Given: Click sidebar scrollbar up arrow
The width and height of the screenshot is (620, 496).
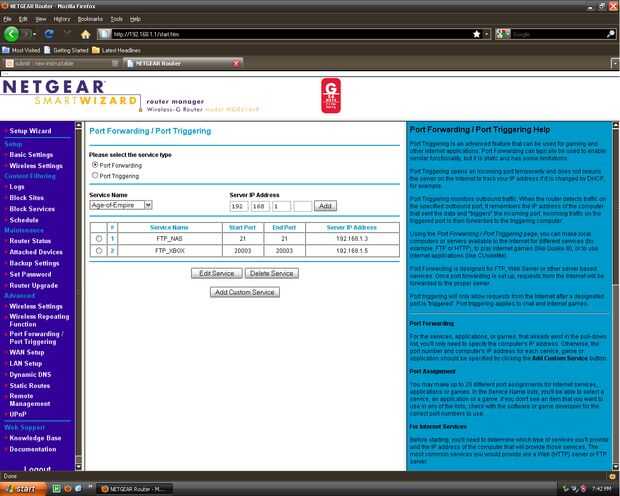Looking at the screenshot, I should tap(78, 125).
